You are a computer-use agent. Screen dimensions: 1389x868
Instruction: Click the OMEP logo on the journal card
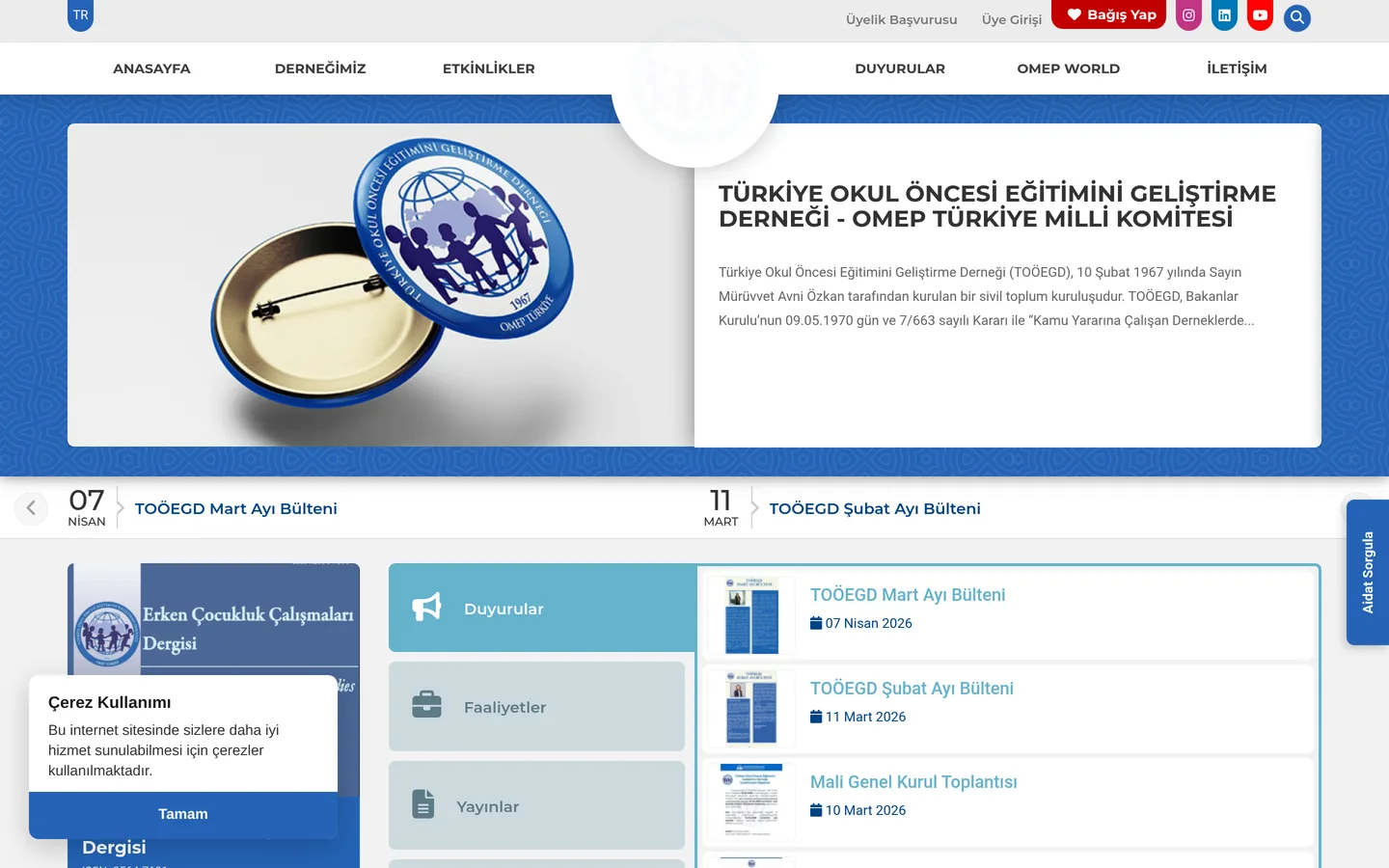(x=107, y=634)
